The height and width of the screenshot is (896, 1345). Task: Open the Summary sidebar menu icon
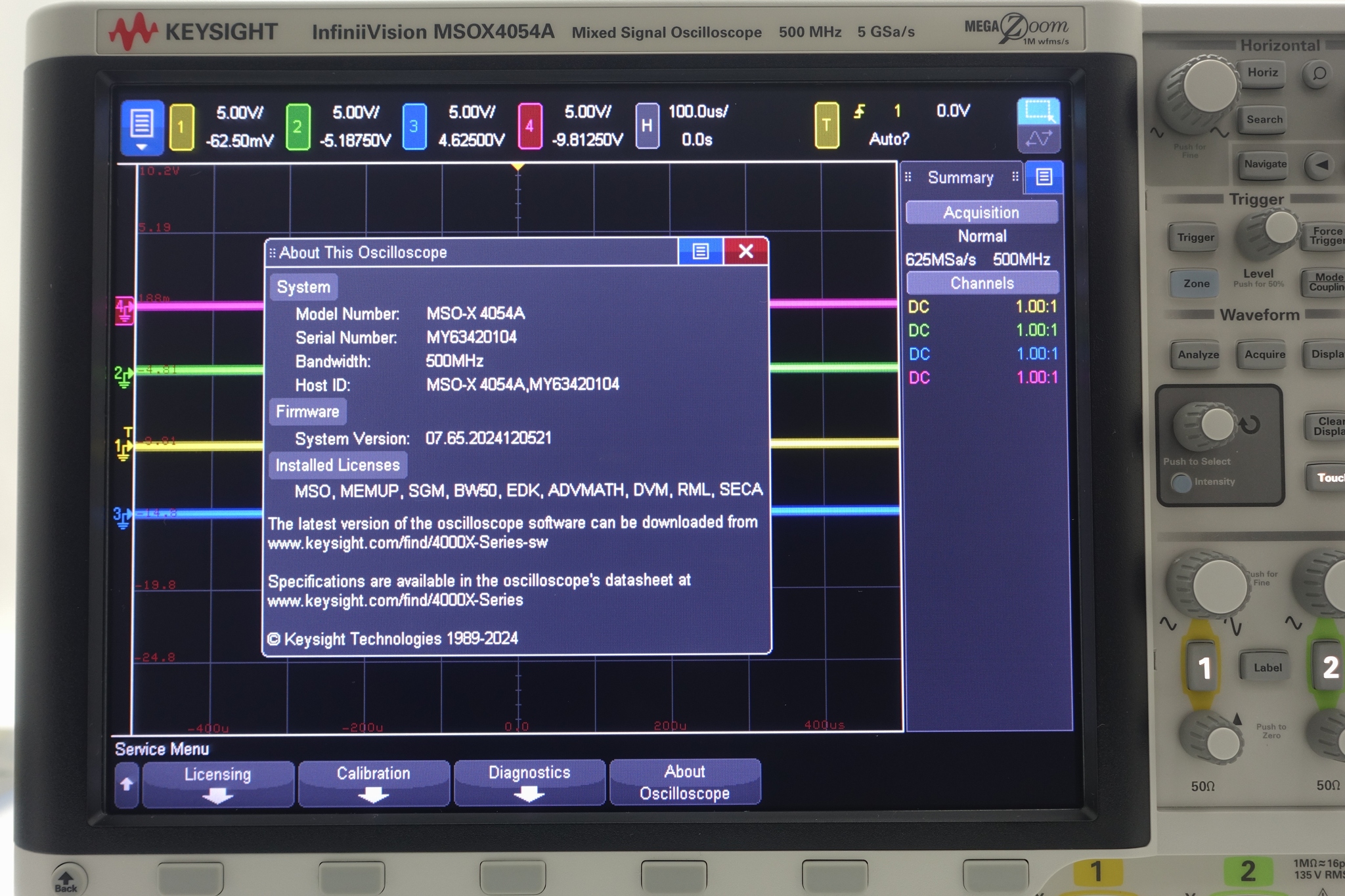[x=1044, y=177]
